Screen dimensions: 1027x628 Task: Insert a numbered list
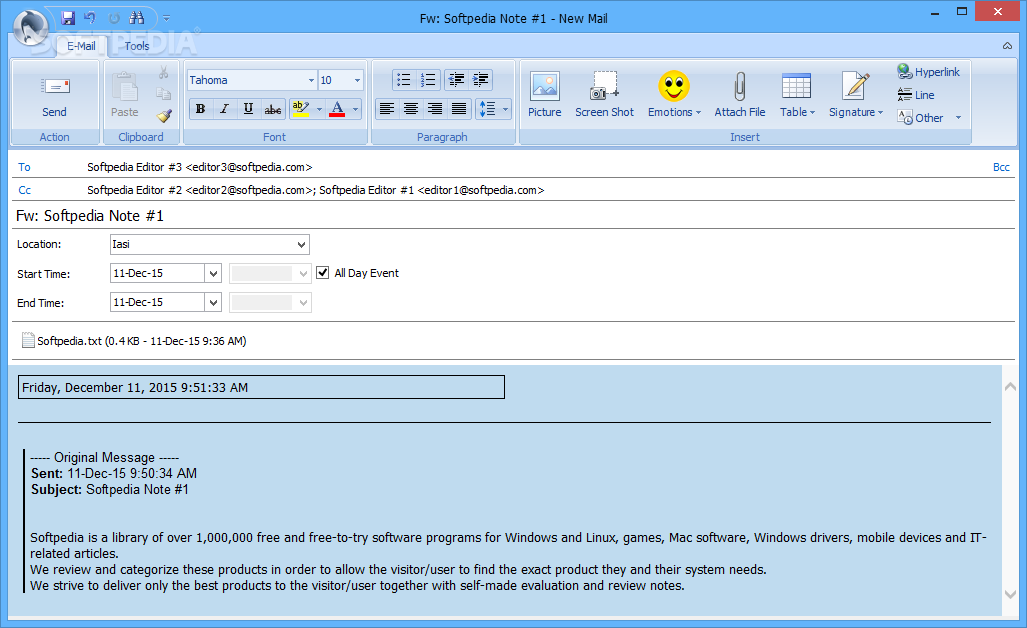click(x=428, y=80)
